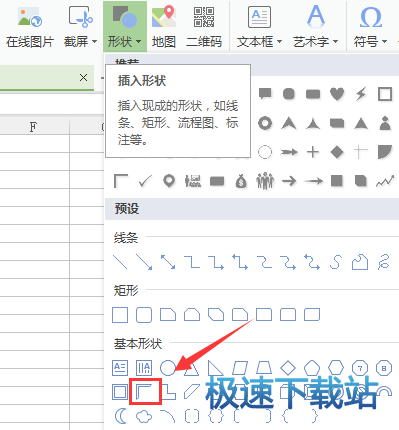399x430 pixels.
Task: Open the Symbol (符号) dropdown
Action: point(370,27)
